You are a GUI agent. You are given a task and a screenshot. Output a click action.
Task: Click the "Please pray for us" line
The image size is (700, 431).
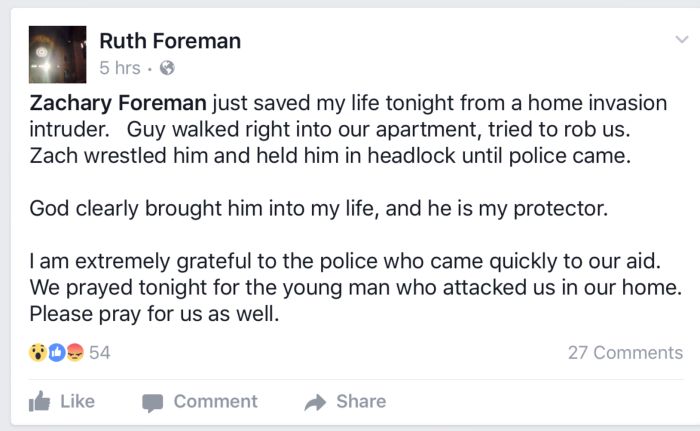click(150, 312)
